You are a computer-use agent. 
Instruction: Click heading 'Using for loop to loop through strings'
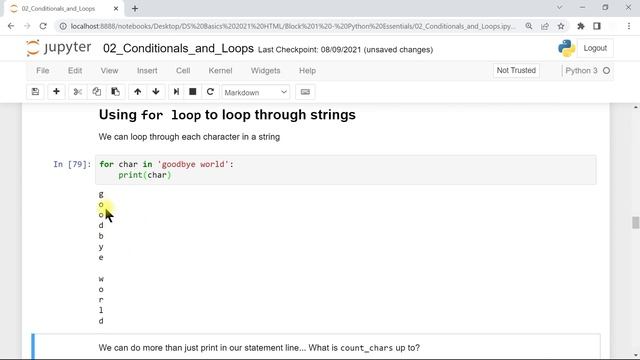227,115
